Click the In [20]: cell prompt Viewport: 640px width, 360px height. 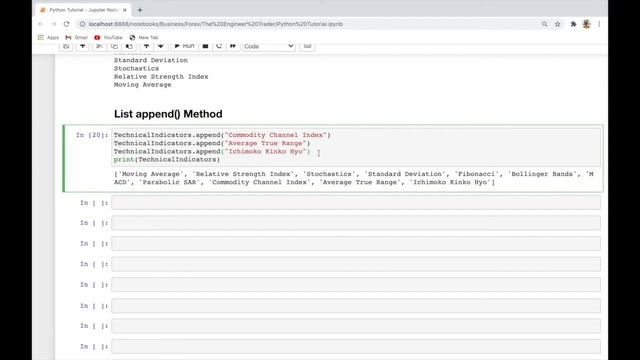tap(92, 135)
